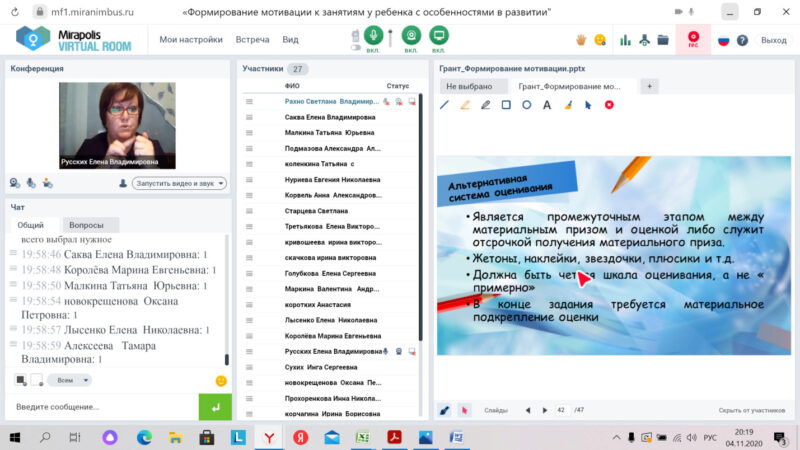The width and height of the screenshot is (800, 450).
Task: Select the text A tool
Action: coord(547,105)
